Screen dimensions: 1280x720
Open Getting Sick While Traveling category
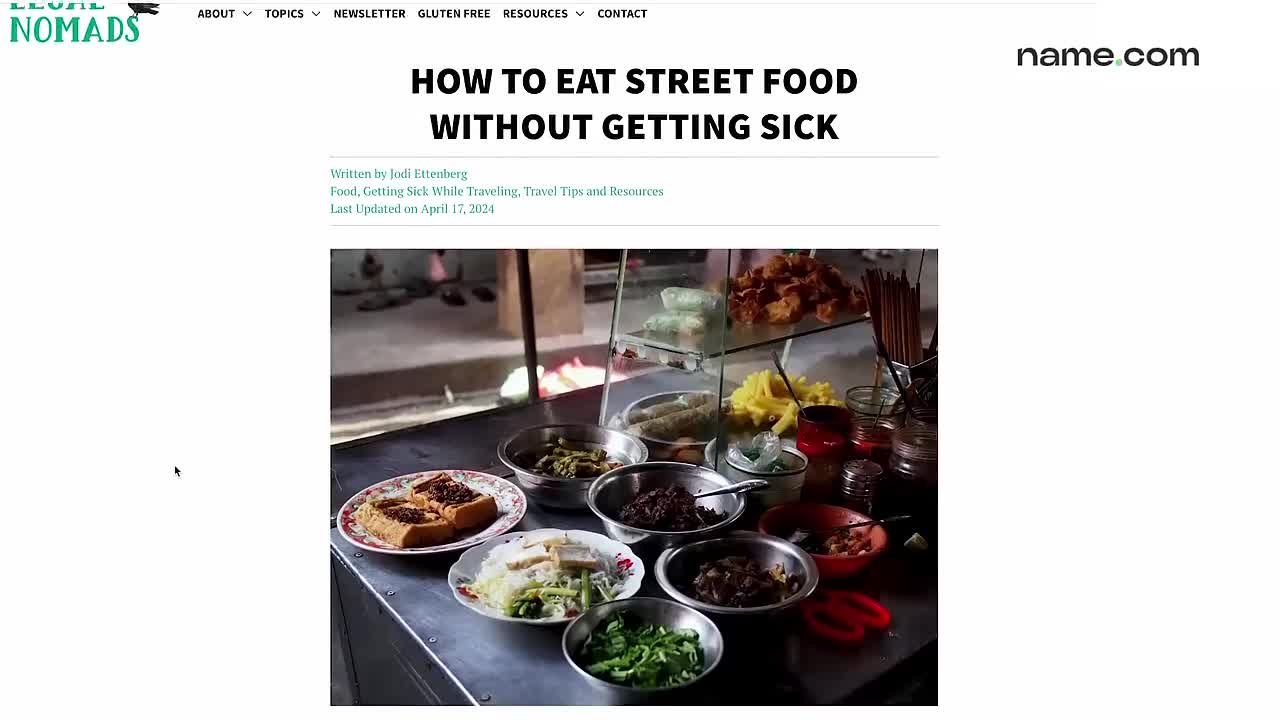(440, 191)
